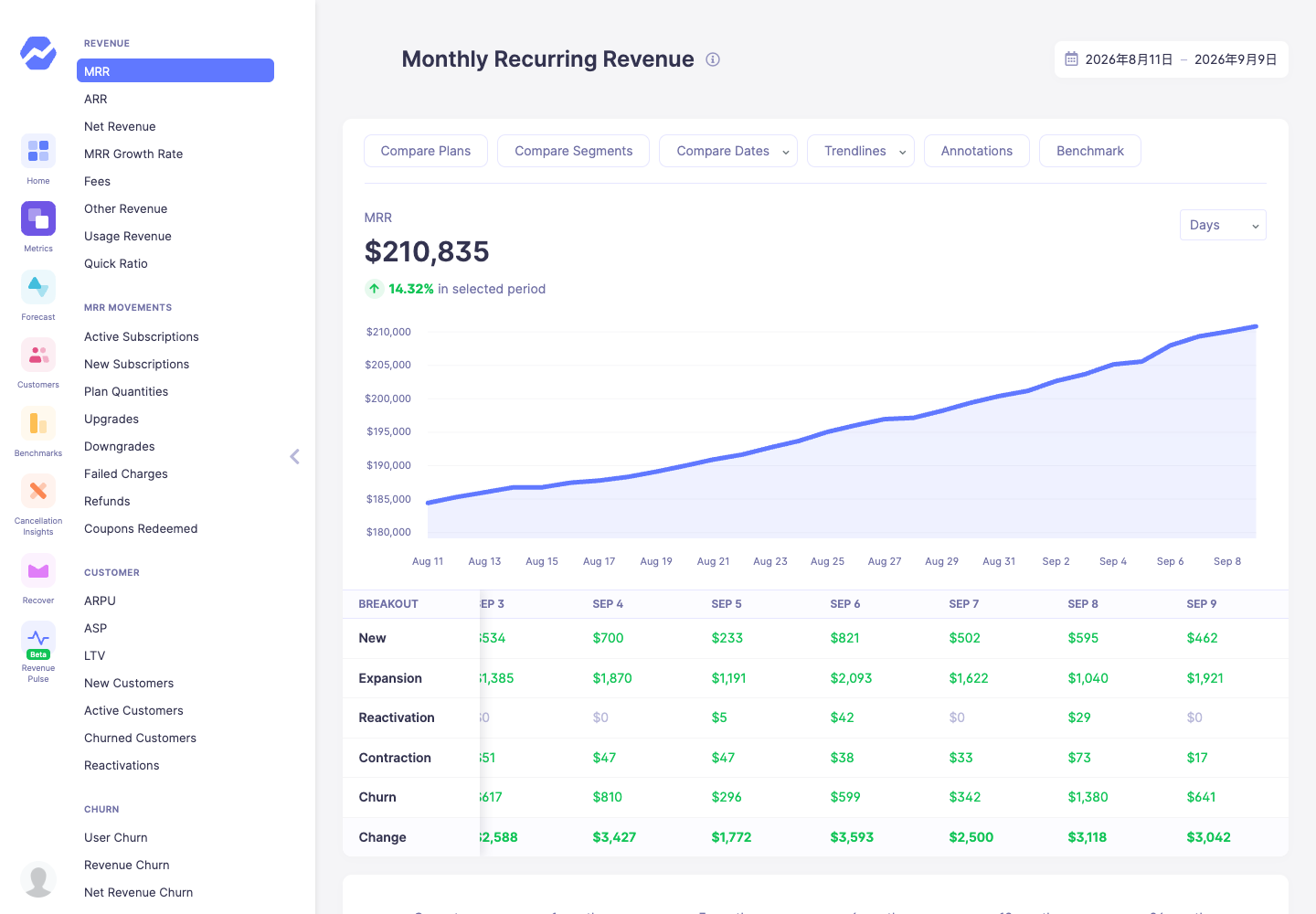Click the end date 2026年9月9日
This screenshot has width=1316, height=914.
point(1236,59)
